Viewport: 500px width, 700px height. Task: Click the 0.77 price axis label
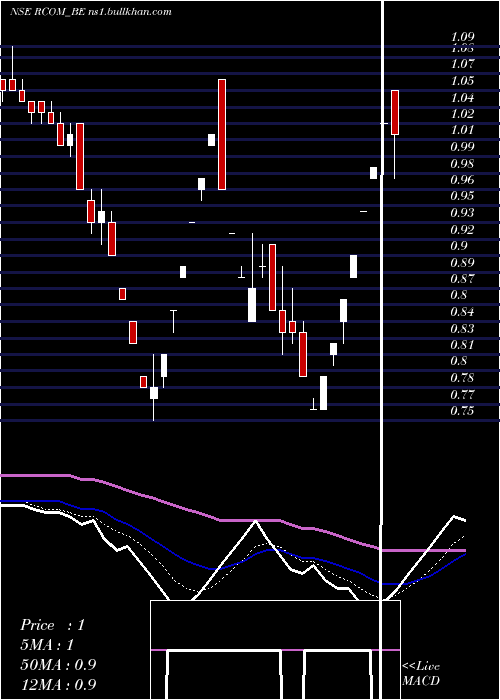(462, 394)
